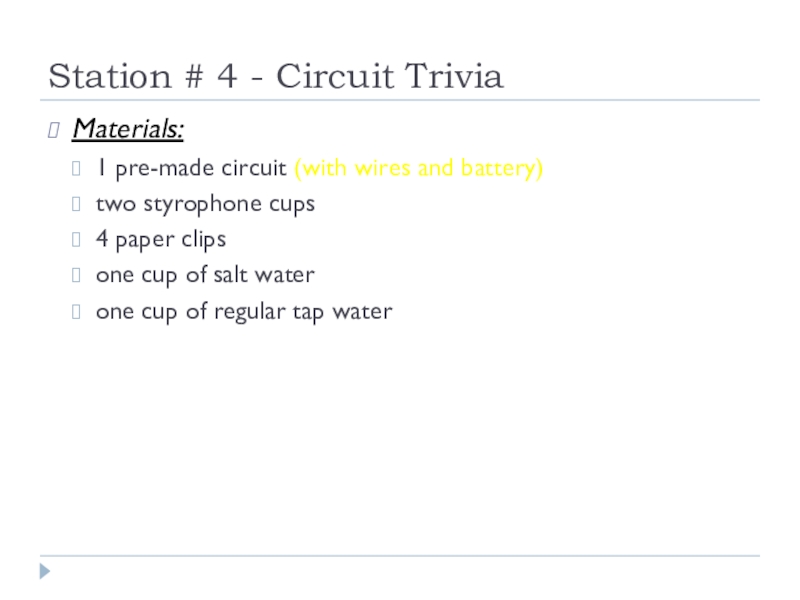
Task: Click bullet beside 'one cup of salt water'
Action: (78, 275)
